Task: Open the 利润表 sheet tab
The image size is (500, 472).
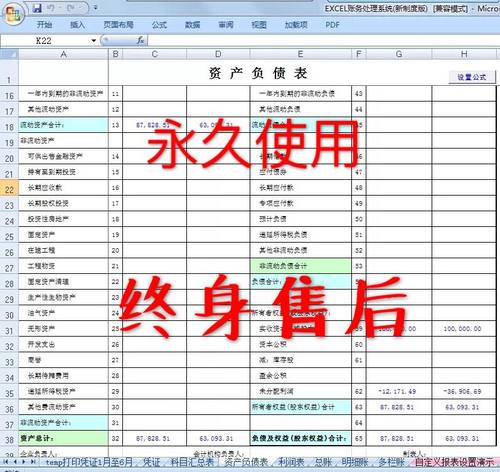Action: coord(291,462)
